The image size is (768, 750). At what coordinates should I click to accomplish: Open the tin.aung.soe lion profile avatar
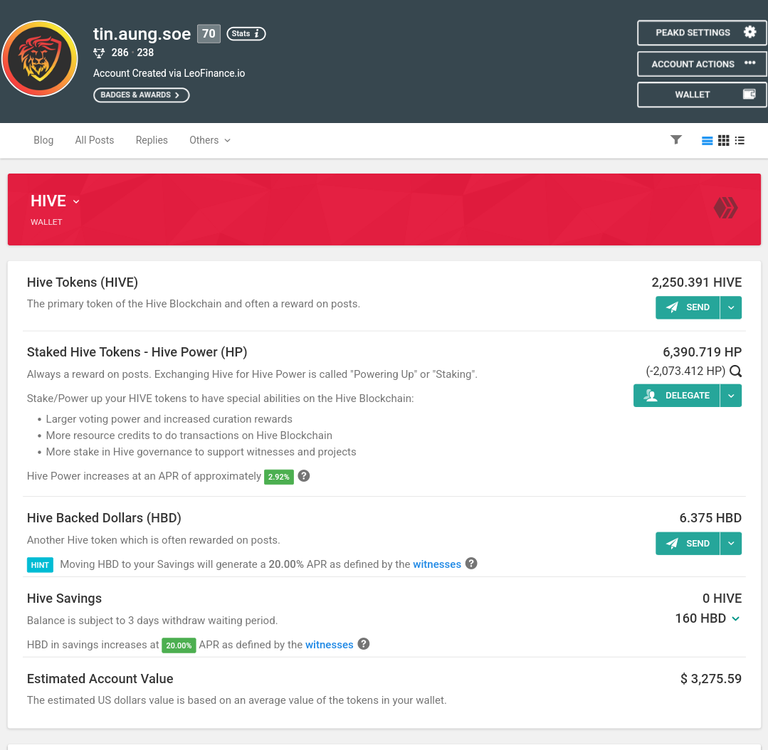pos(40,58)
